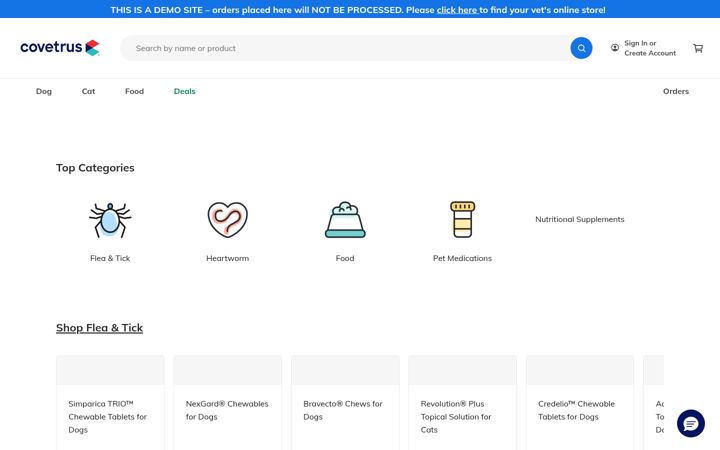Click the user account icon

click(614, 48)
